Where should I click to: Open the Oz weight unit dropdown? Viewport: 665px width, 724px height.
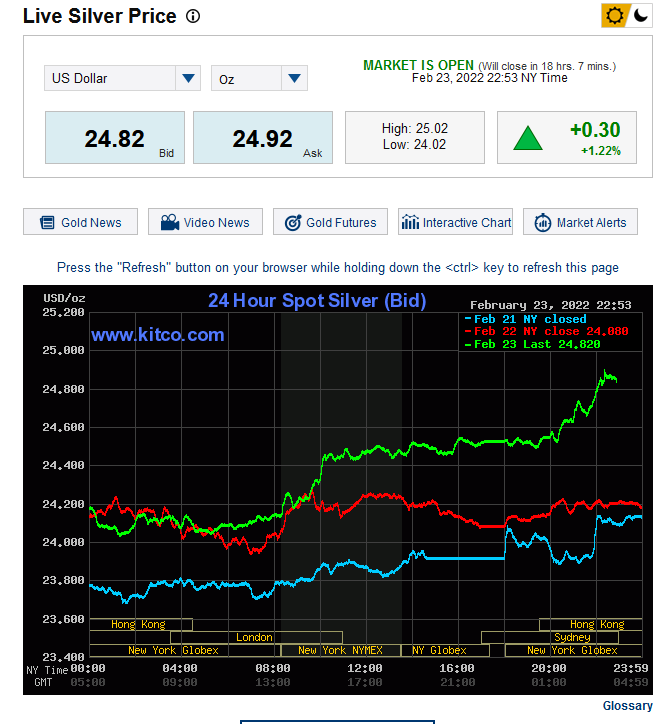259,78
